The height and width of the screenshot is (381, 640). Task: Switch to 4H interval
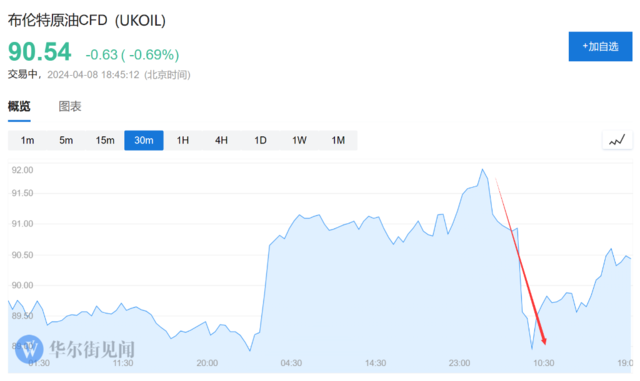coord(221,140)
